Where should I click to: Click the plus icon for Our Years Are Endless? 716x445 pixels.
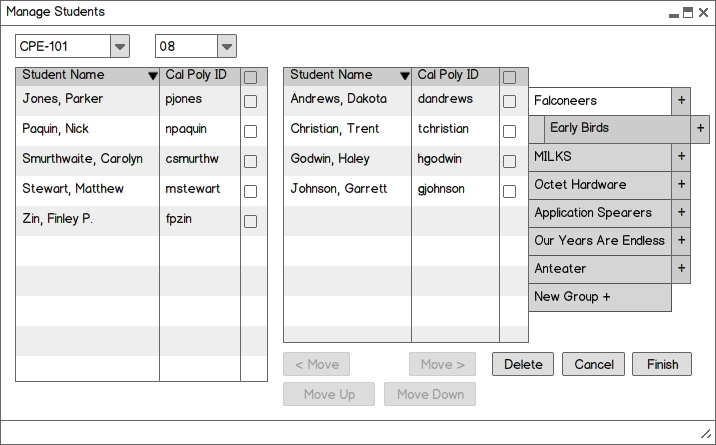pos(681,241)
